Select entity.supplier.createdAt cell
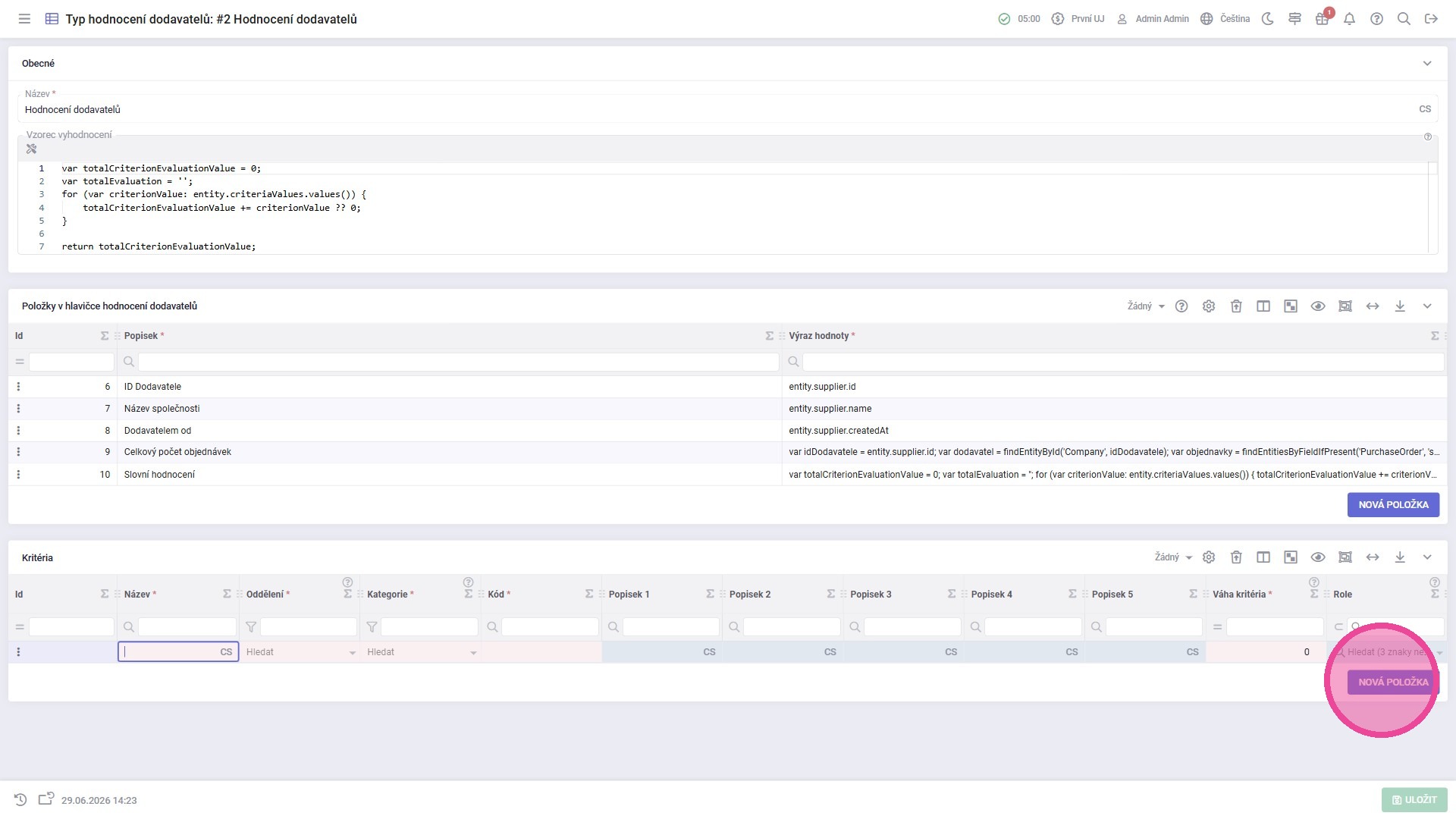Screen dimensions: 1456x819 1113,431
